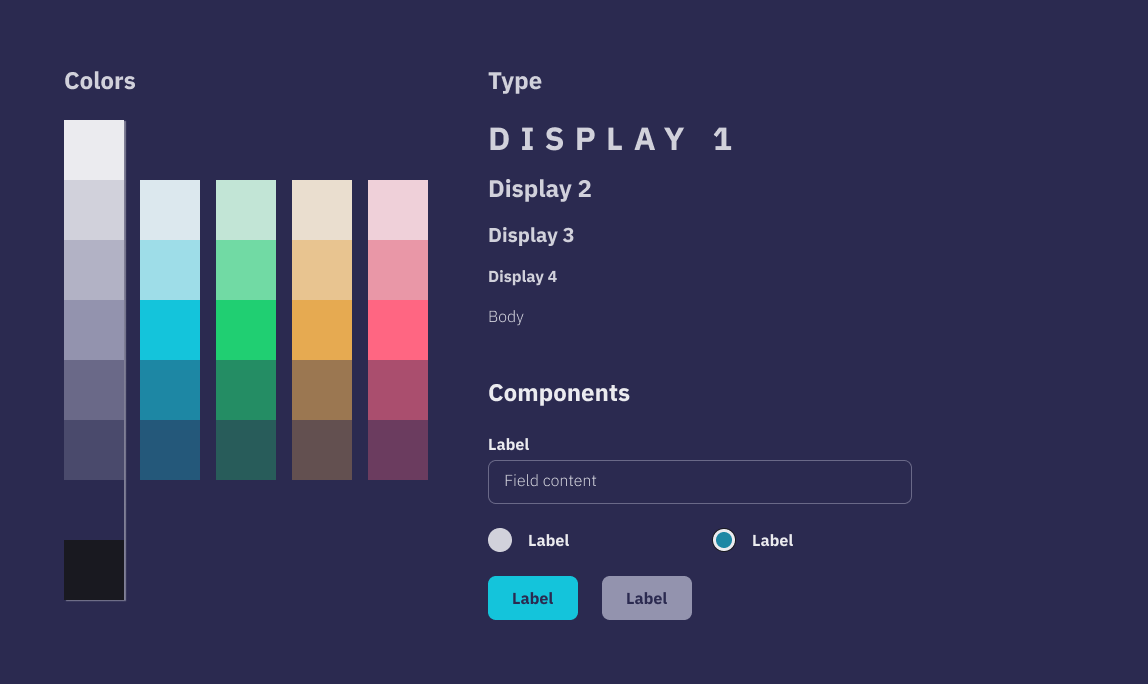Pick the bright cyan color swatch
The image size is (1148, 684).
(x=170, y=330)
